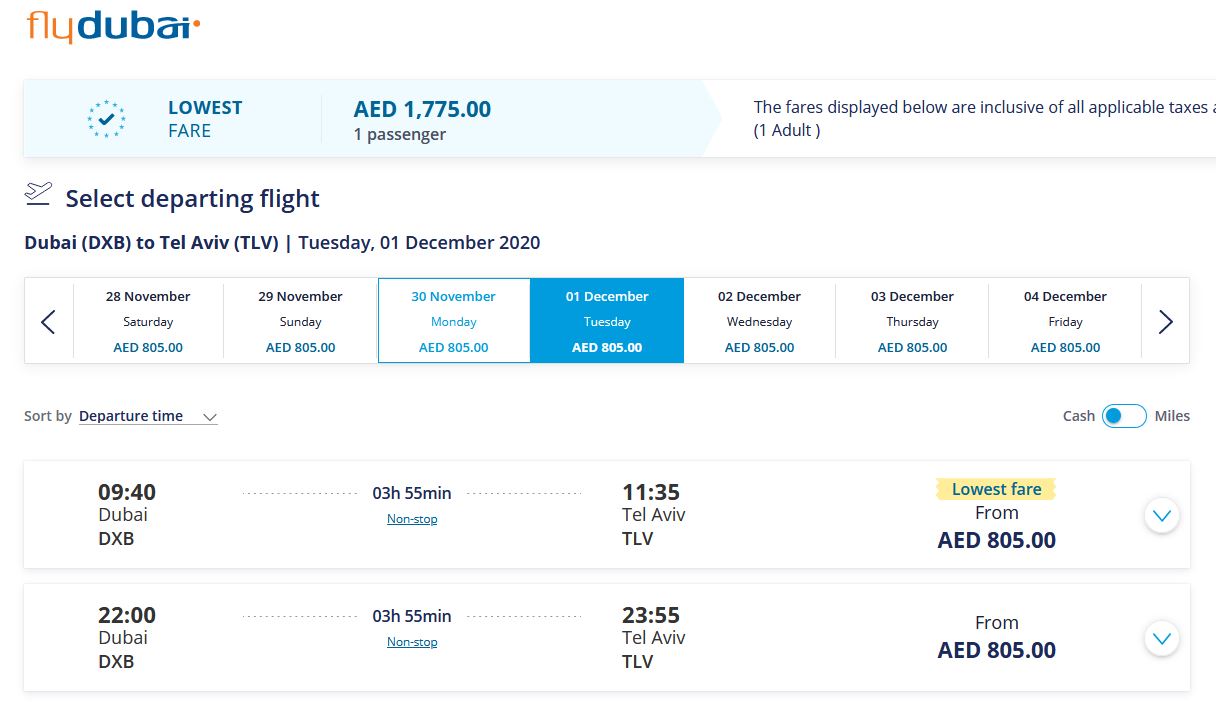Click the Lowest fare highlighted label
1216x702 pixels.
click(x=996, y=489)
